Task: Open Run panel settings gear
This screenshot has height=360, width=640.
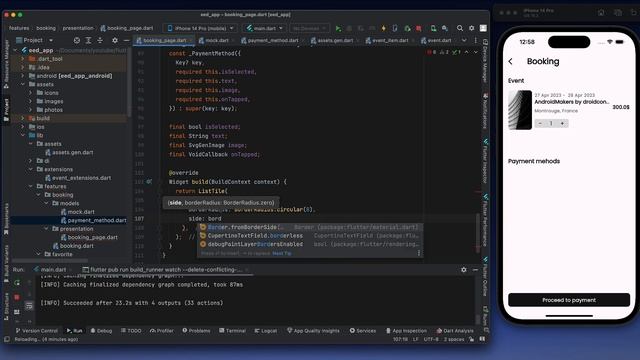Action: tap(464, 269)
